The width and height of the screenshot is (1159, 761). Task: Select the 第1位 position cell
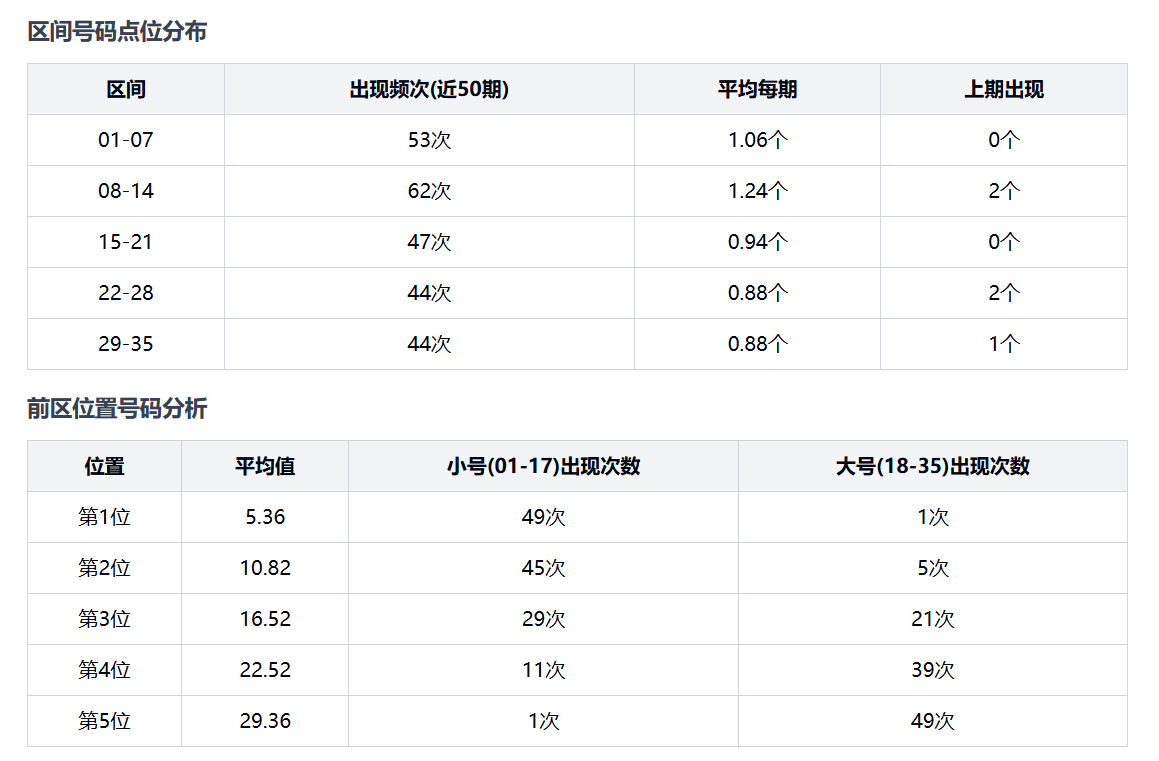pyautogui.click(x=105, y=517)
